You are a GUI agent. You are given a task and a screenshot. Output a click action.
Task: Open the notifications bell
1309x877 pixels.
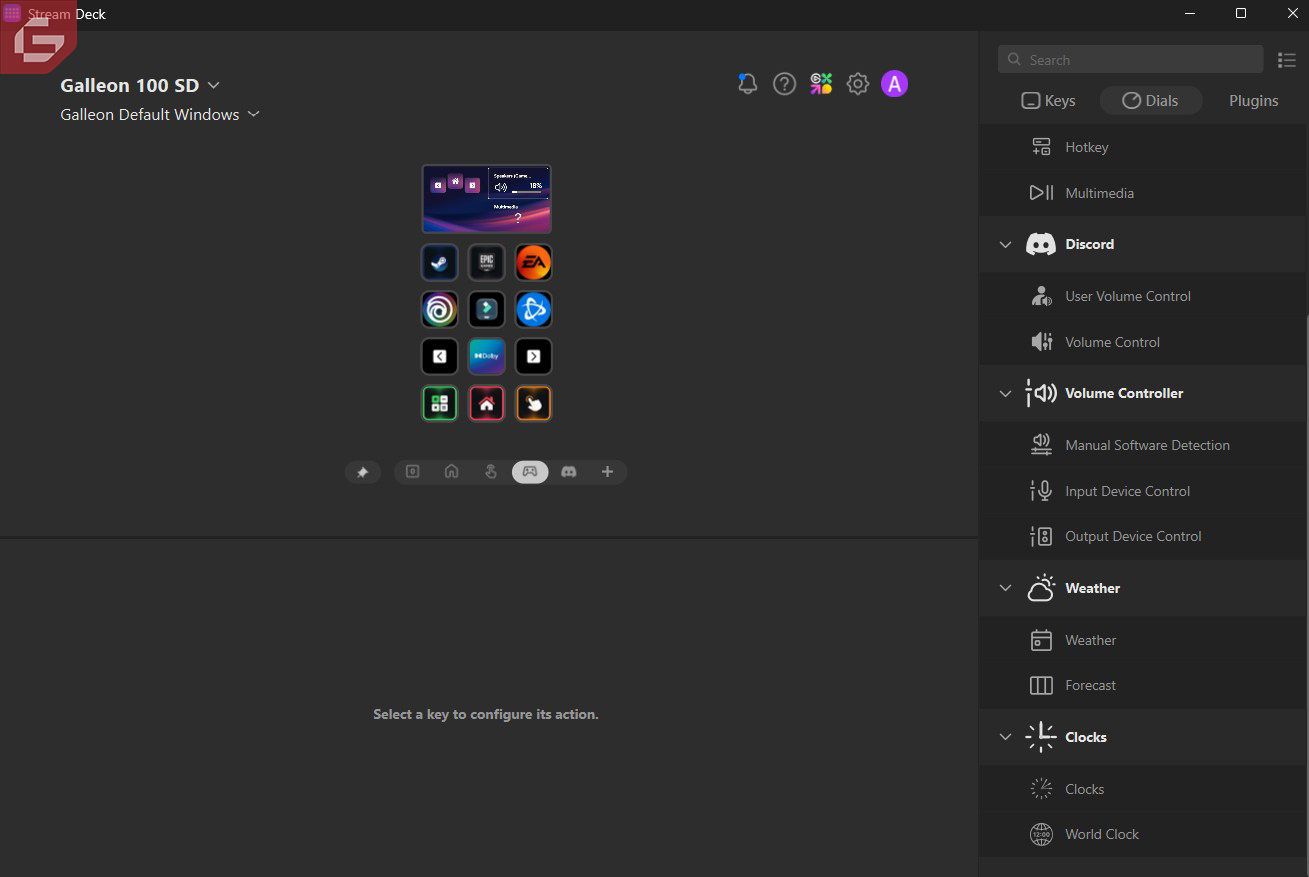coord(747,84)
